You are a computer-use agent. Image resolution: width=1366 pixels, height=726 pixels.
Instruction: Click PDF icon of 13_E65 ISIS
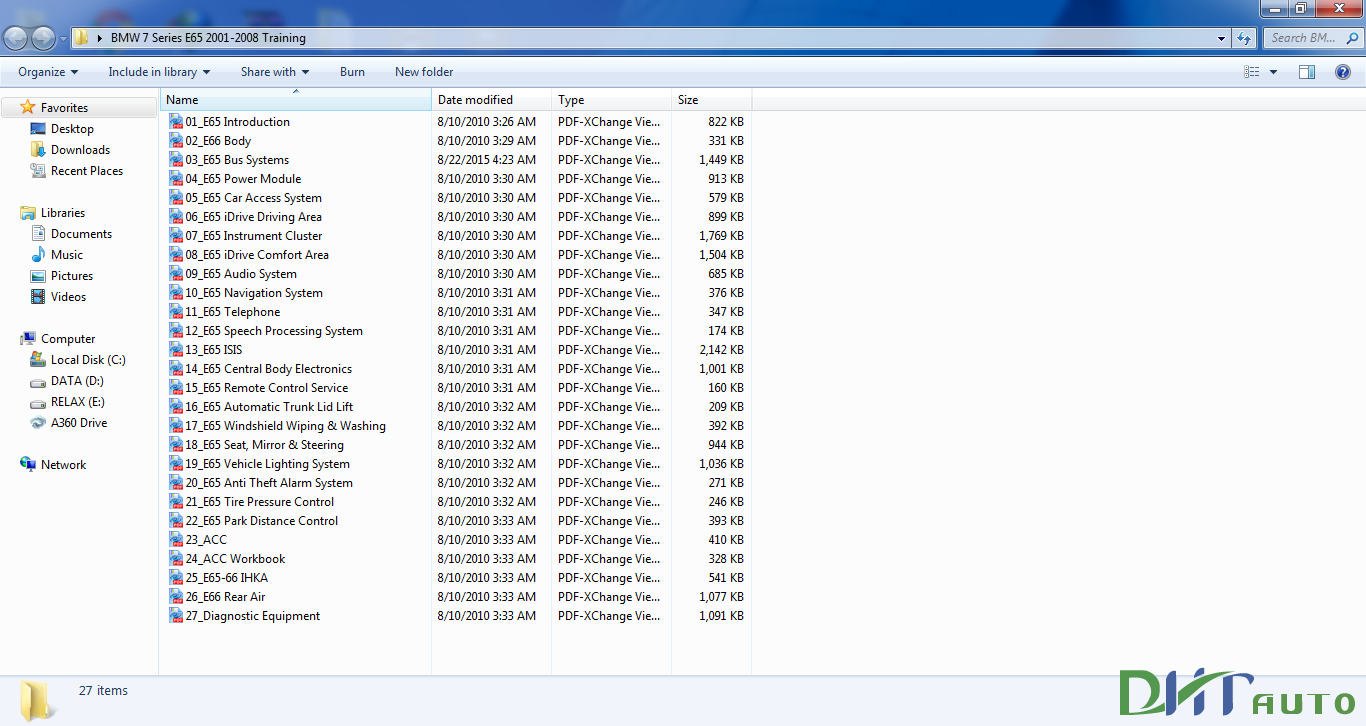176,350
